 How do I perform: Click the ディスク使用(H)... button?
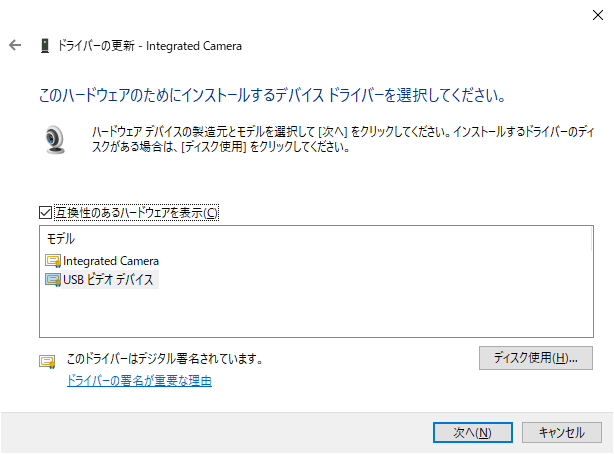[536, 358]
